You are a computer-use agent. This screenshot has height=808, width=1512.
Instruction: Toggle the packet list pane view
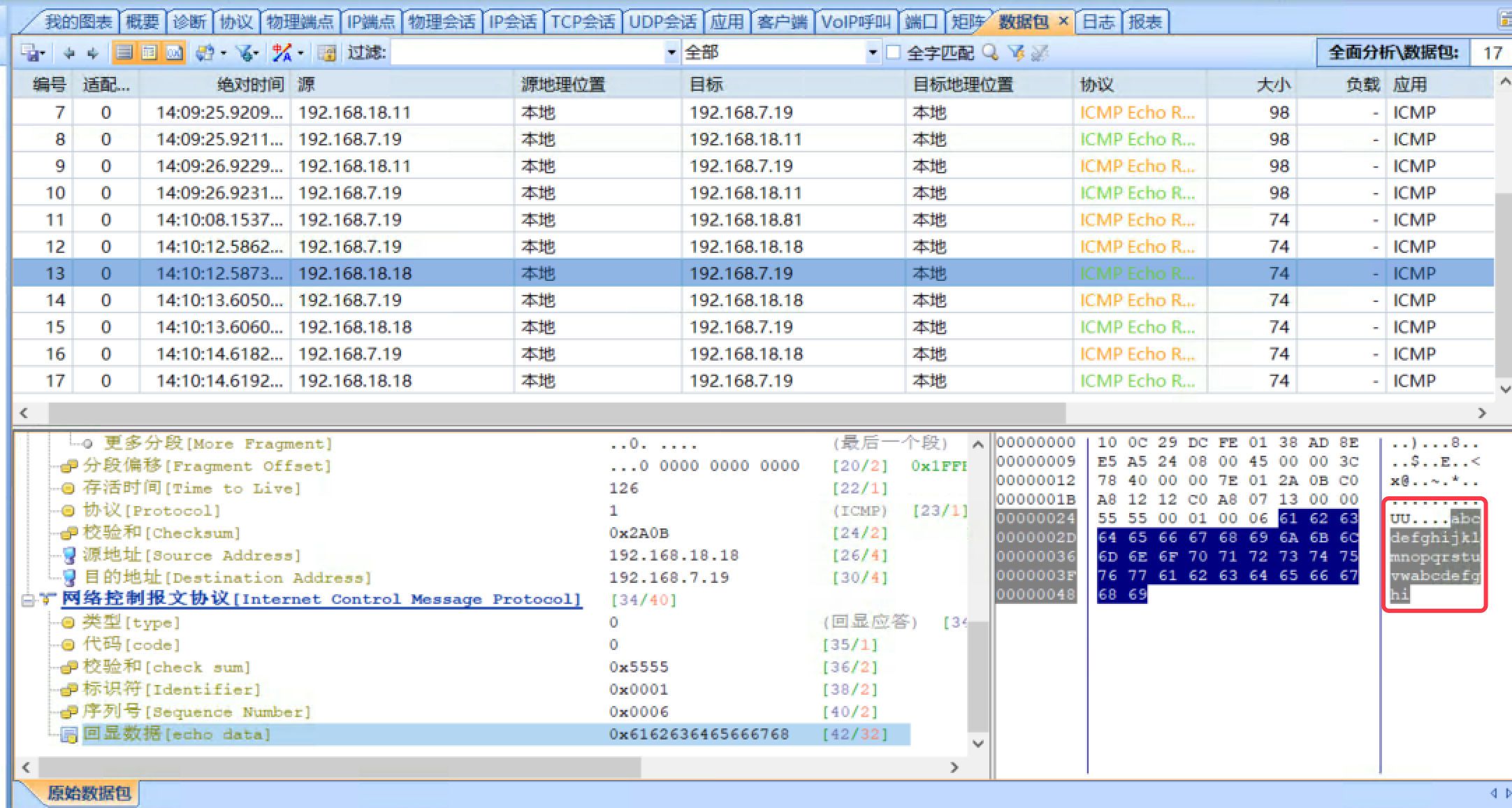124,53
